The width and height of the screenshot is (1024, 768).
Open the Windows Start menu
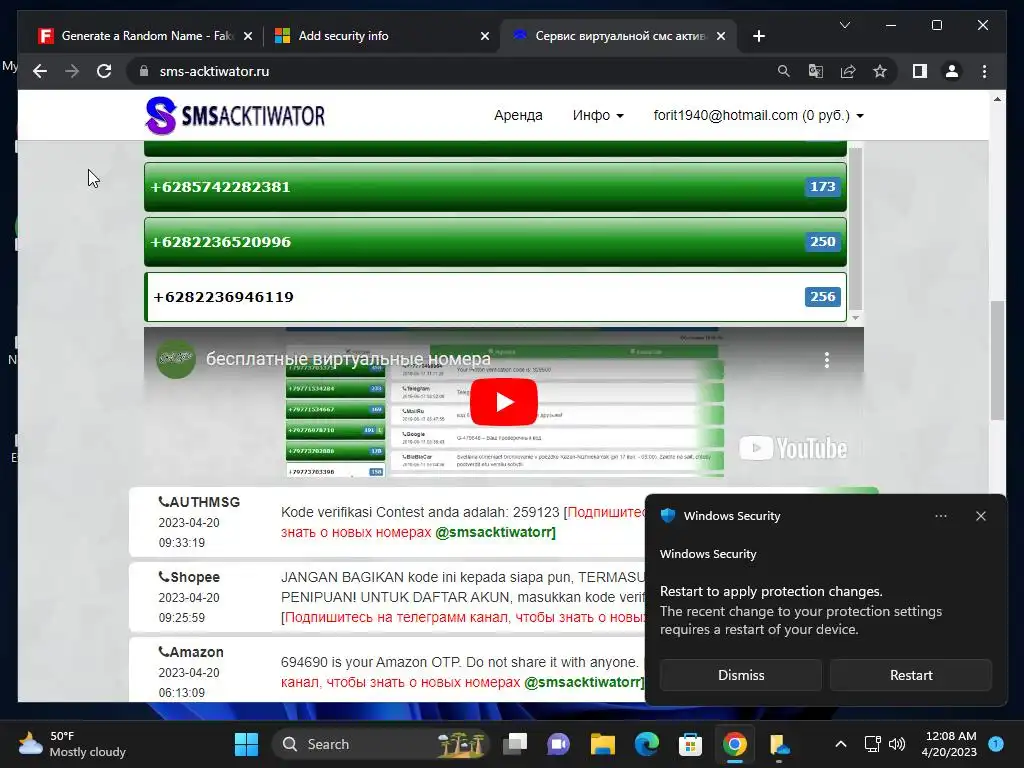click(246, 744)
